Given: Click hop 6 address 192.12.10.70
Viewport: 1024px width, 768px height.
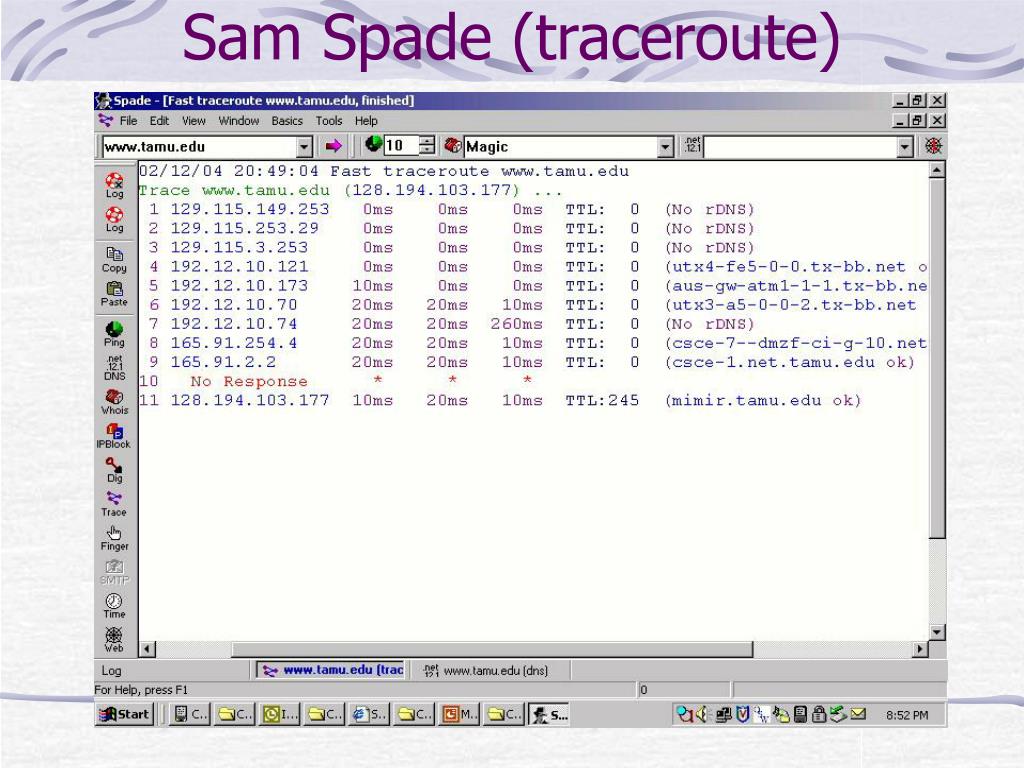Looking at the screenshot, I should coord(234,304).
